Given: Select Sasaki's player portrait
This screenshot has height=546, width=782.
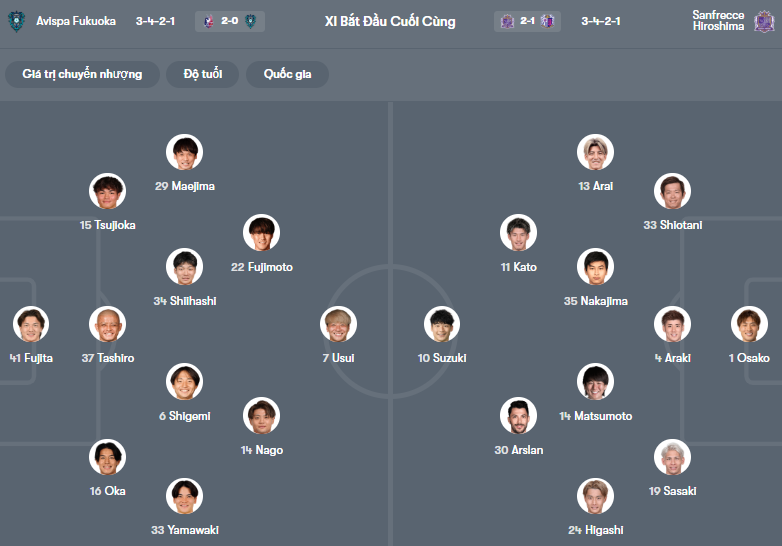Looking at the screenshot, I should 672,457.
